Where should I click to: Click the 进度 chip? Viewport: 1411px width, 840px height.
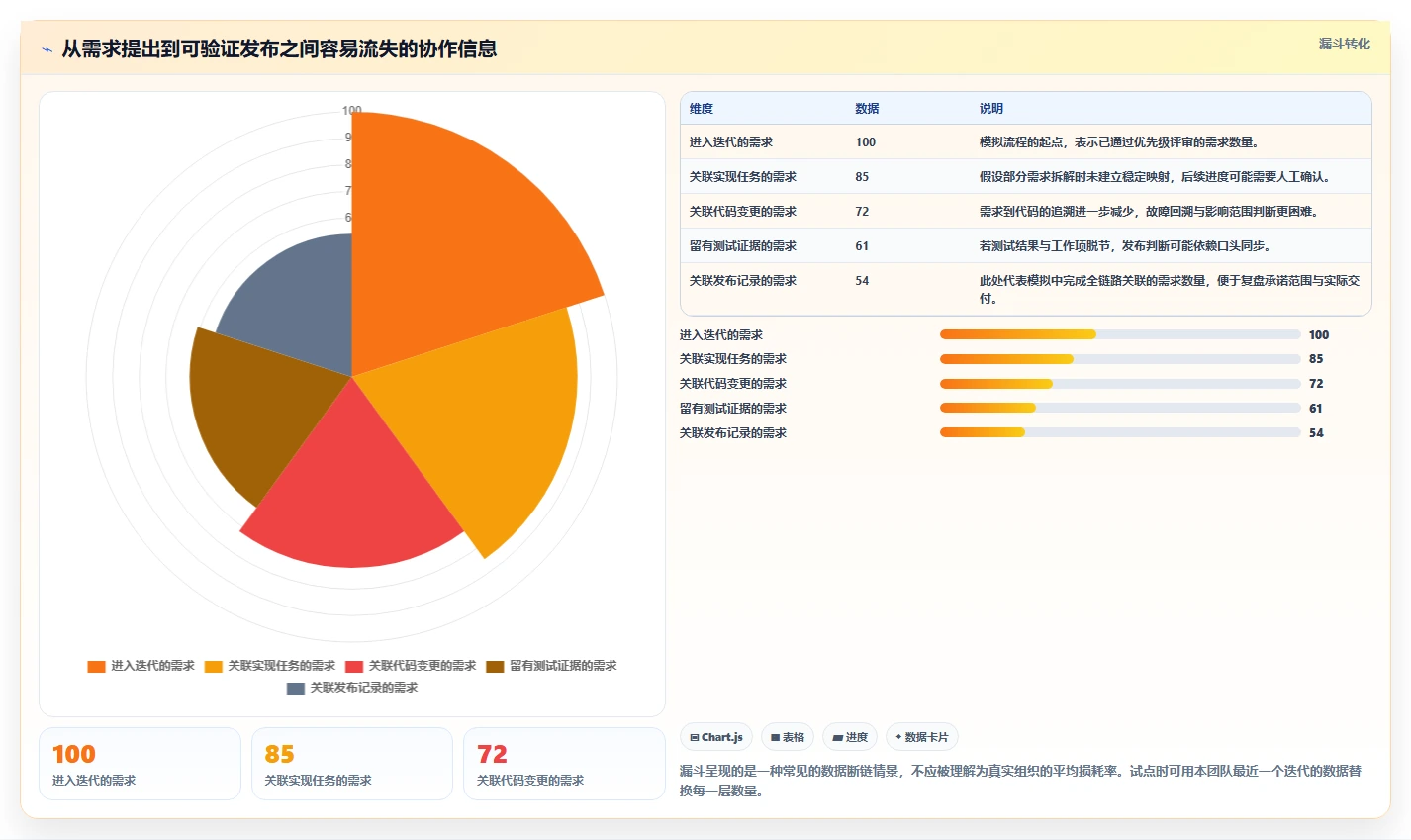[850, 737]
